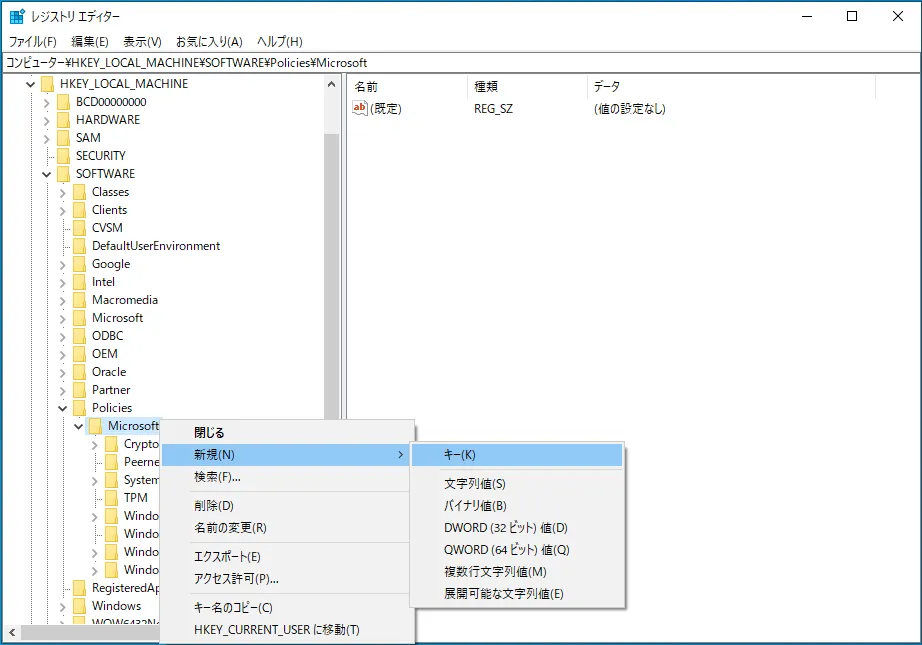Select the SAM folder icon
This screenshot has height=645, width=922.
[x=64, y=138]
